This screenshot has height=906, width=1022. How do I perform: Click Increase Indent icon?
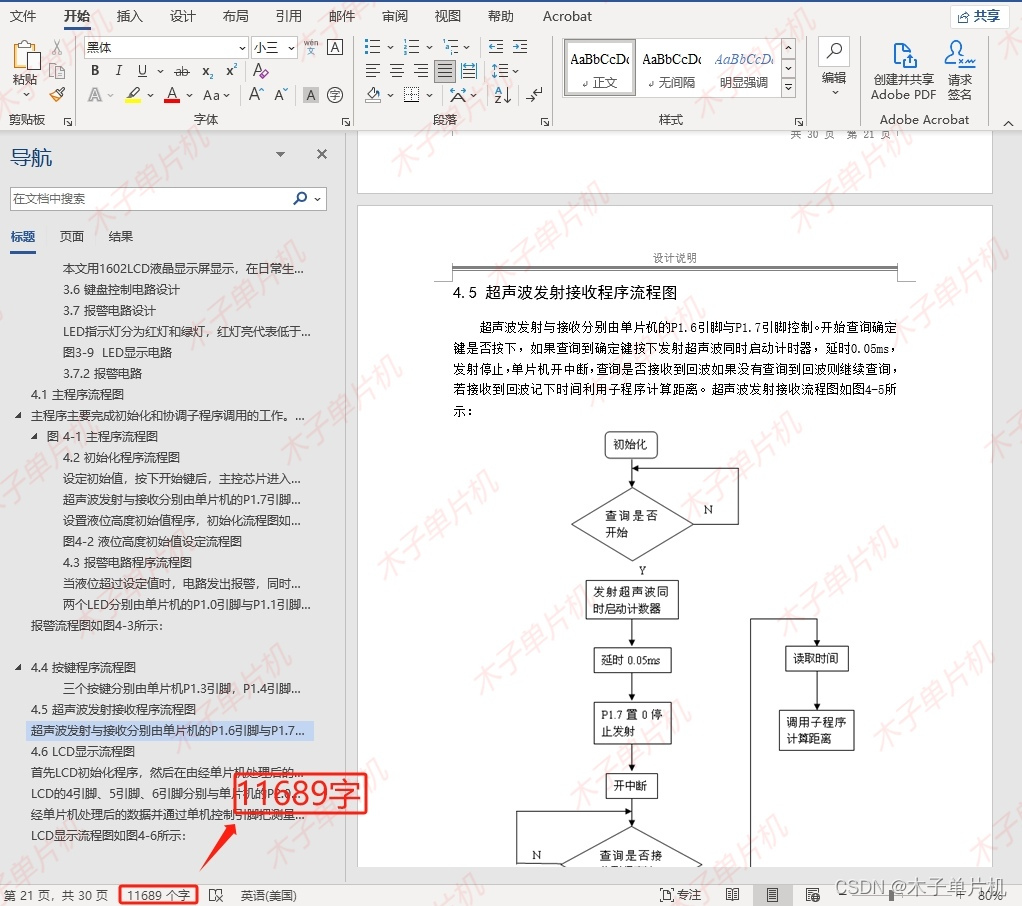point(520,46)
